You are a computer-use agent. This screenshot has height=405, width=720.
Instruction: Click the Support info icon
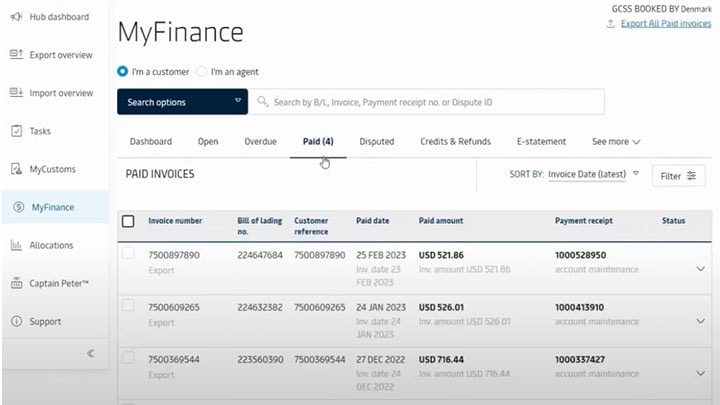click(x=16, y=321)
